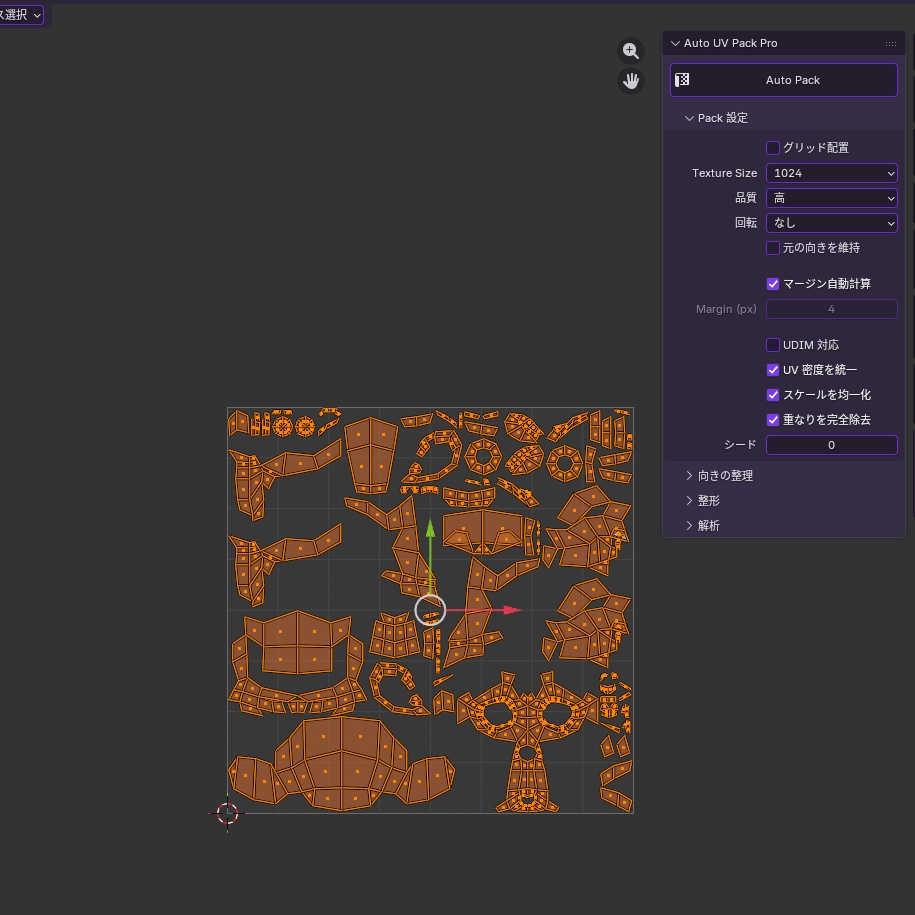The image size is (915, 915).
Task: Click the checker icon on Auto Pack
Action: (x=682, y=80)
